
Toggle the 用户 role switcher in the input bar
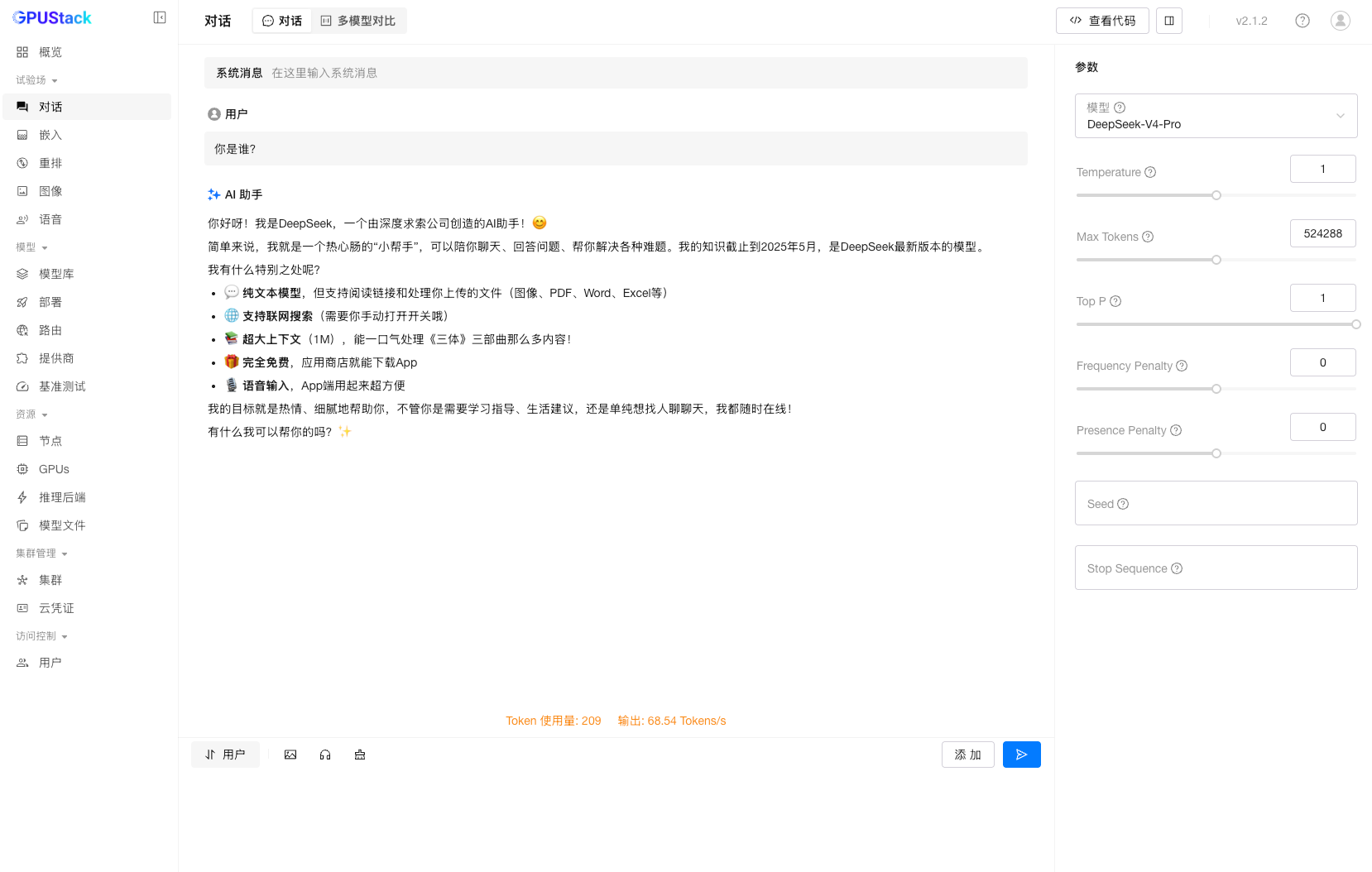(x=225, y=755)
